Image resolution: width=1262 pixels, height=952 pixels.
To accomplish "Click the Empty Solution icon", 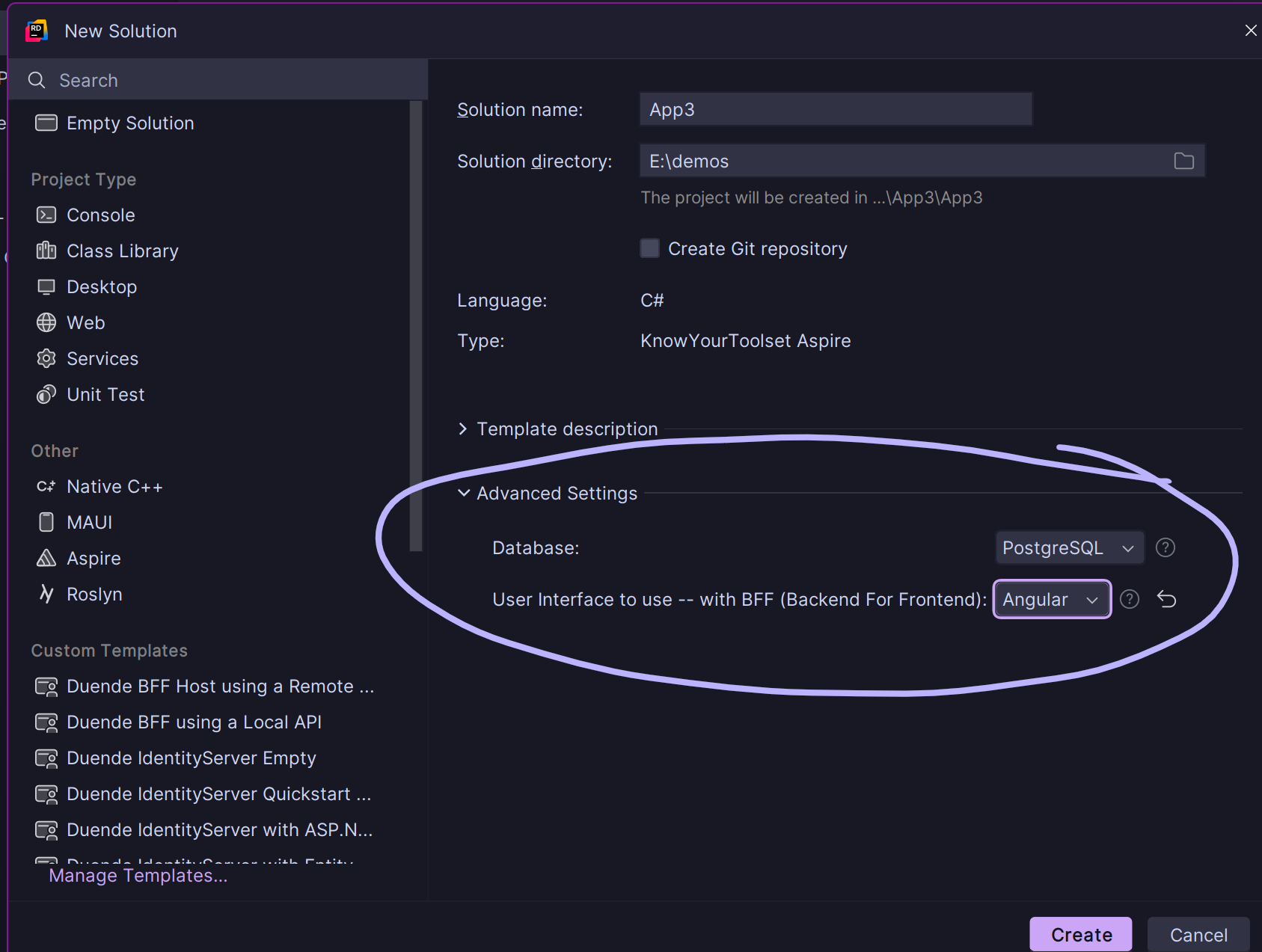I will [46, 123].
